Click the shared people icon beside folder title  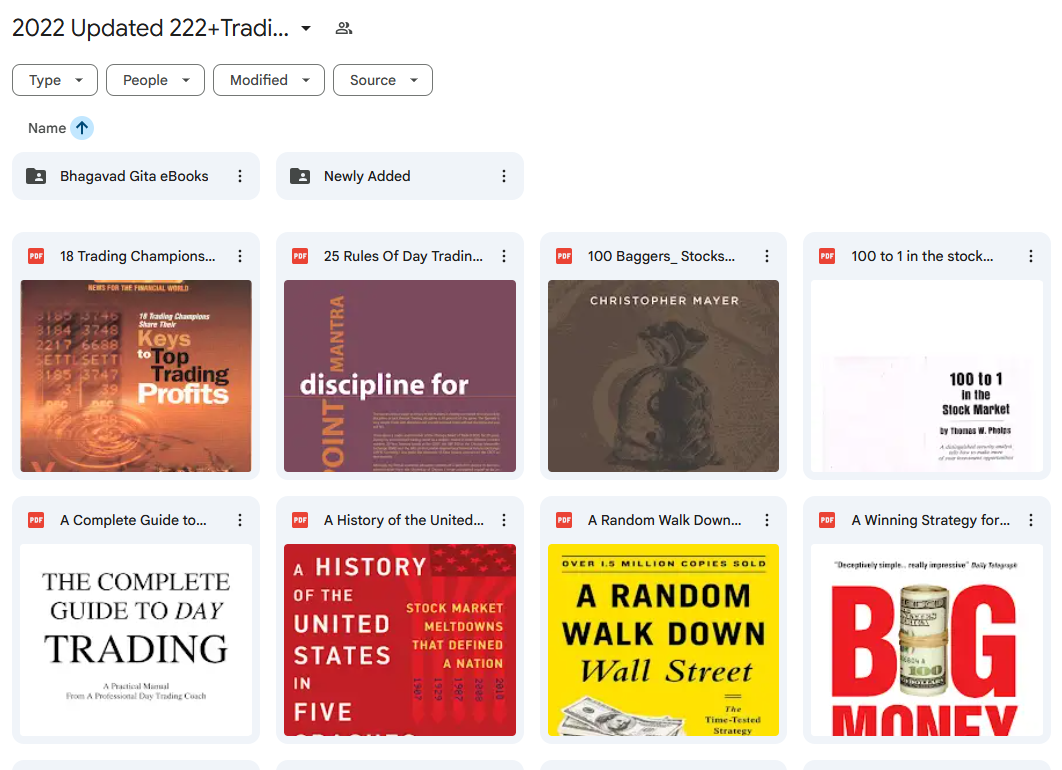click(x=344, y=28)
